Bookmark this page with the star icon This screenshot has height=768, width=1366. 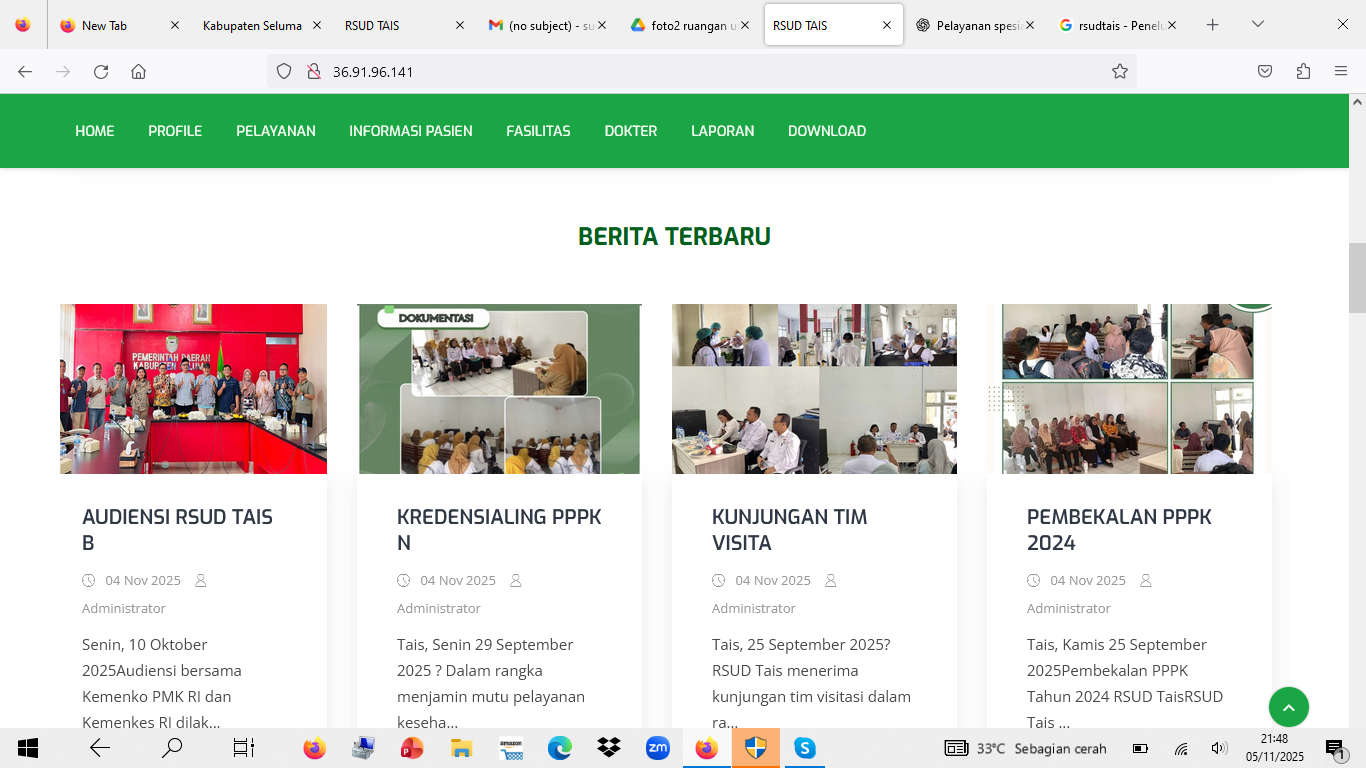(x=1120, y=72)
